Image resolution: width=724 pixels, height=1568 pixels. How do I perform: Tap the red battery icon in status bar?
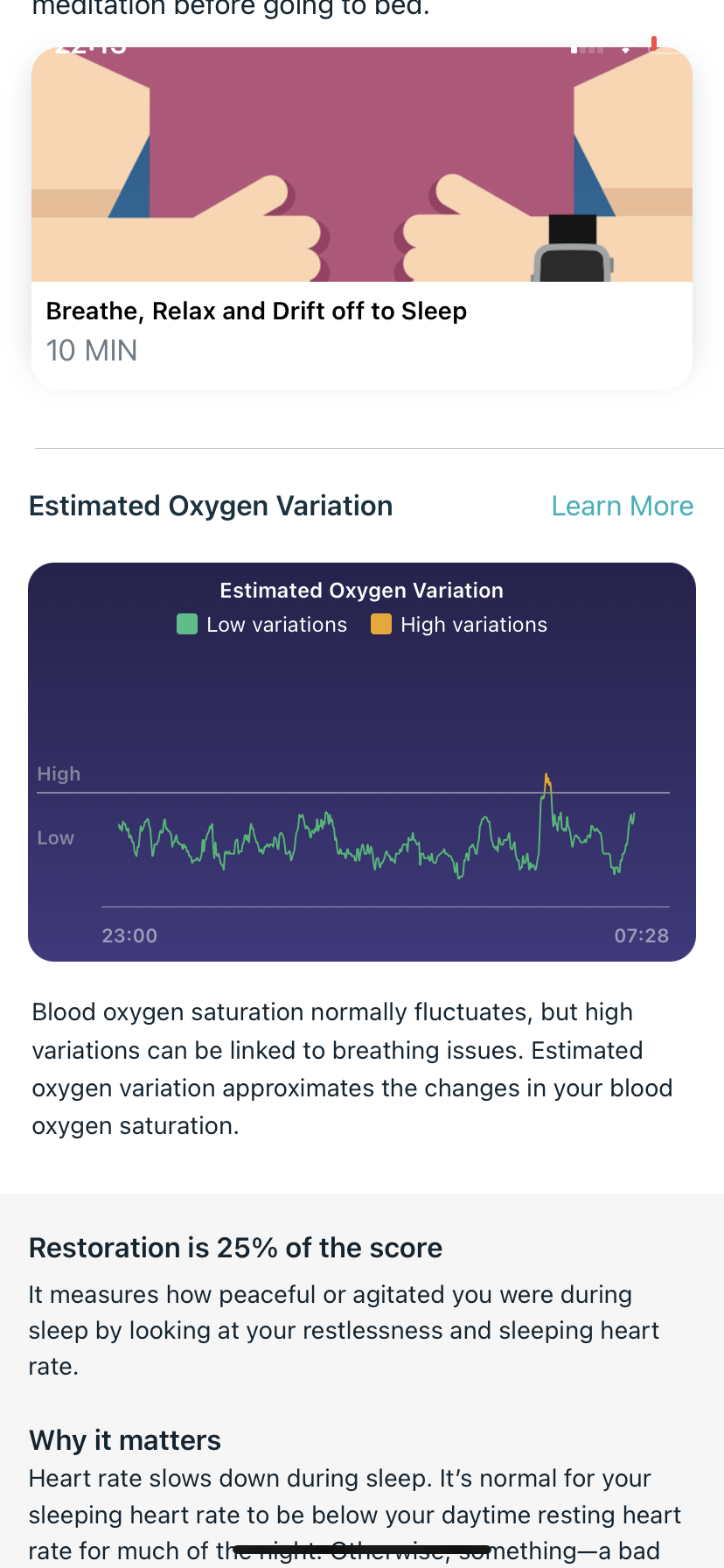click(654, 44)
